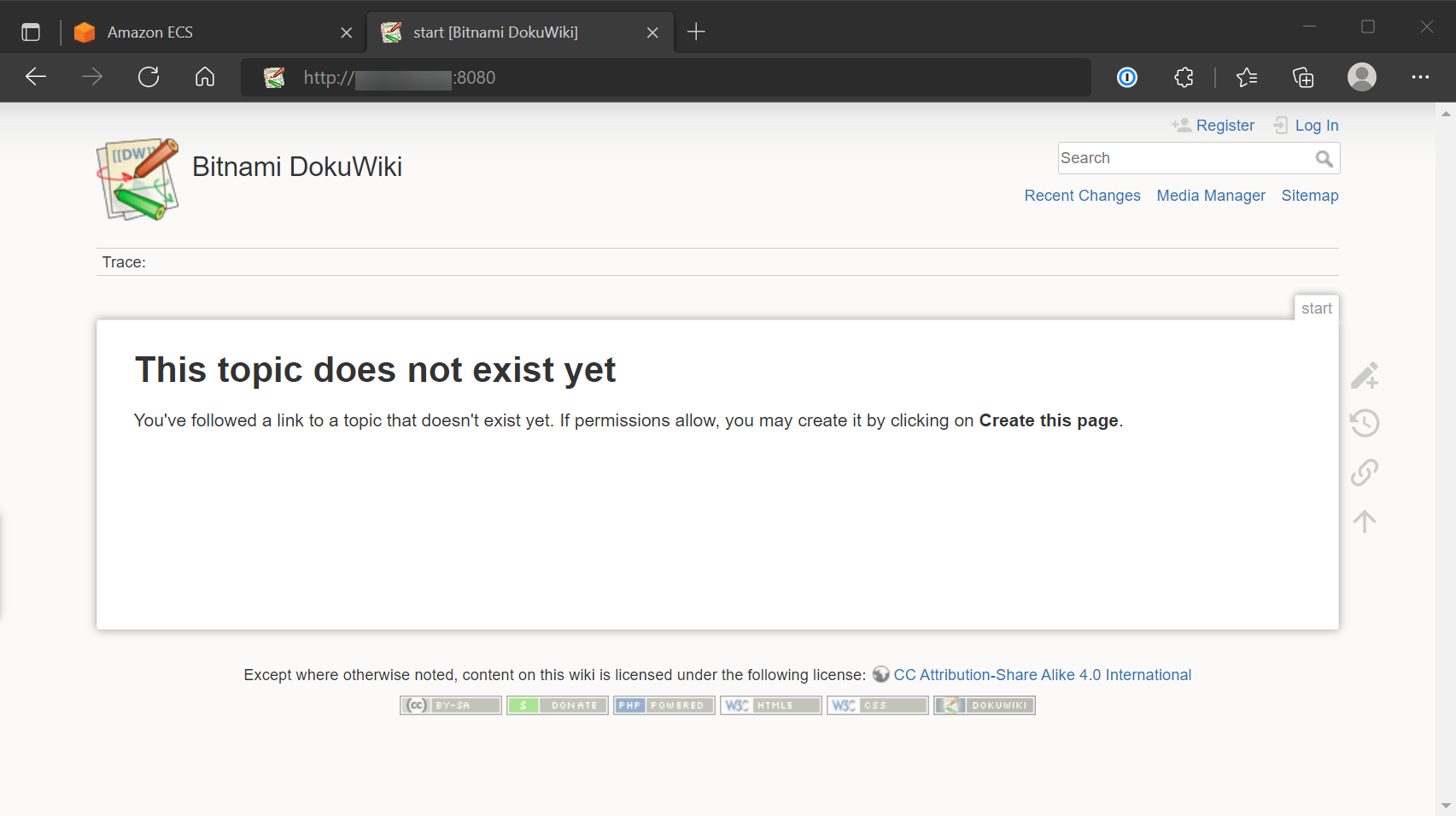The image size is (1456, 816).
Task: Open the Recent Changes link
Action: pos(1082,196)
